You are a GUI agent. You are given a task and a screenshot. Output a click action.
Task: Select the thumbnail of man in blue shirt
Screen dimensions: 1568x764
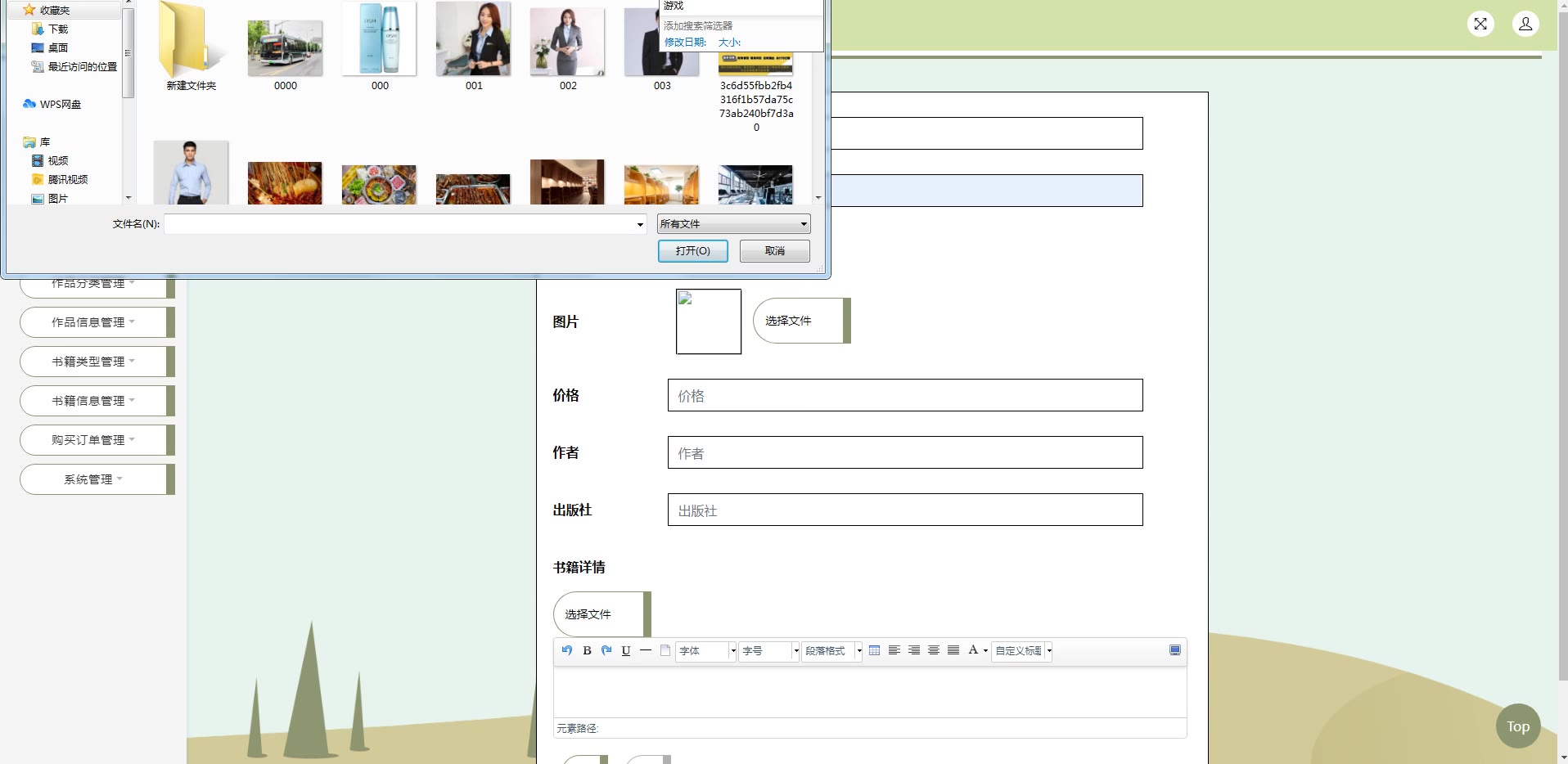click(x=191, y=173)
